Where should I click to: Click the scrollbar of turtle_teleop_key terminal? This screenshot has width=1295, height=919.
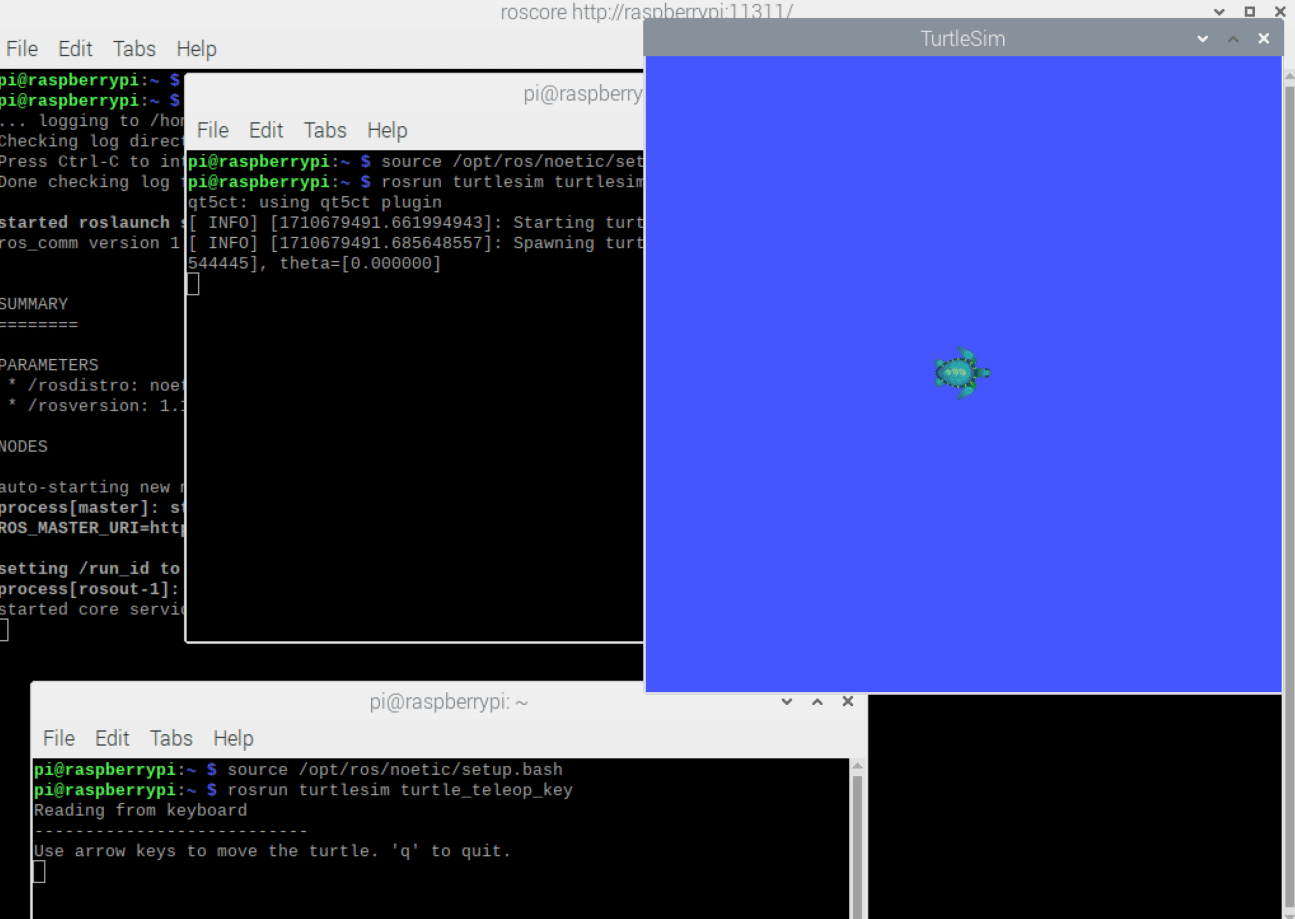pos(857,838)
